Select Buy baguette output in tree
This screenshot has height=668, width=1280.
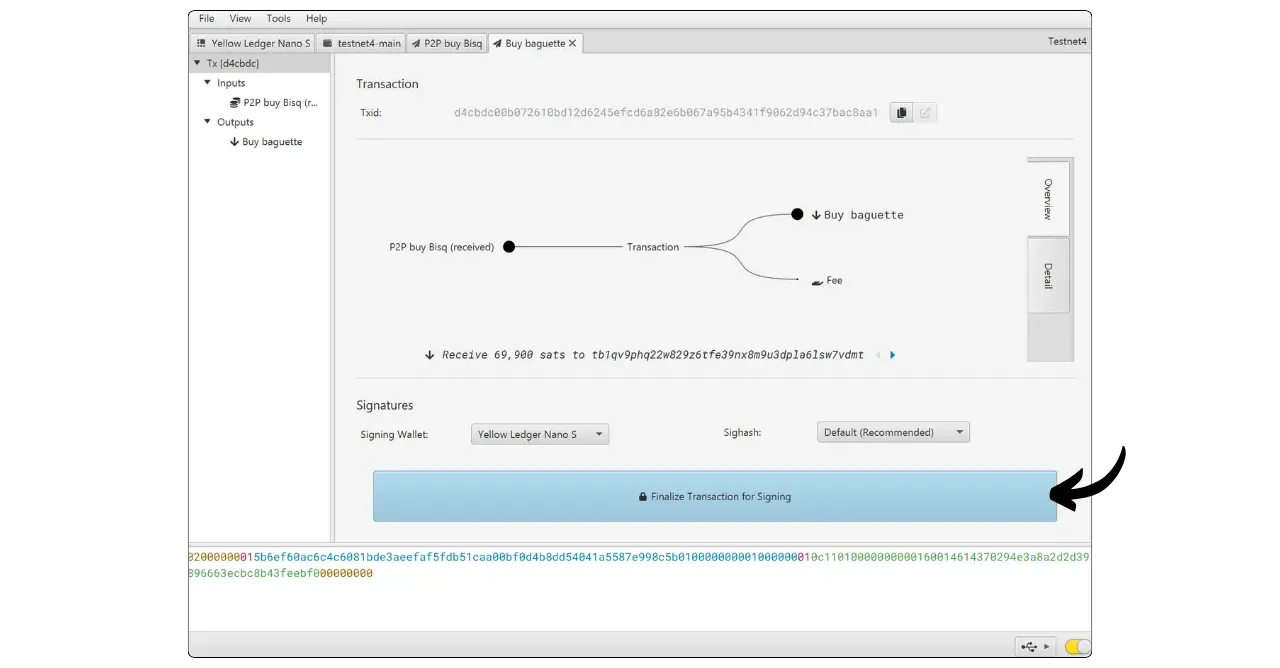[x=271, y=142]
